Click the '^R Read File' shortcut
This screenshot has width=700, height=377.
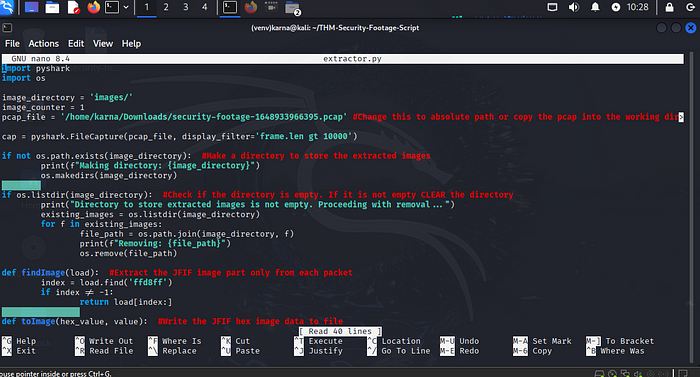coord(104,351)
